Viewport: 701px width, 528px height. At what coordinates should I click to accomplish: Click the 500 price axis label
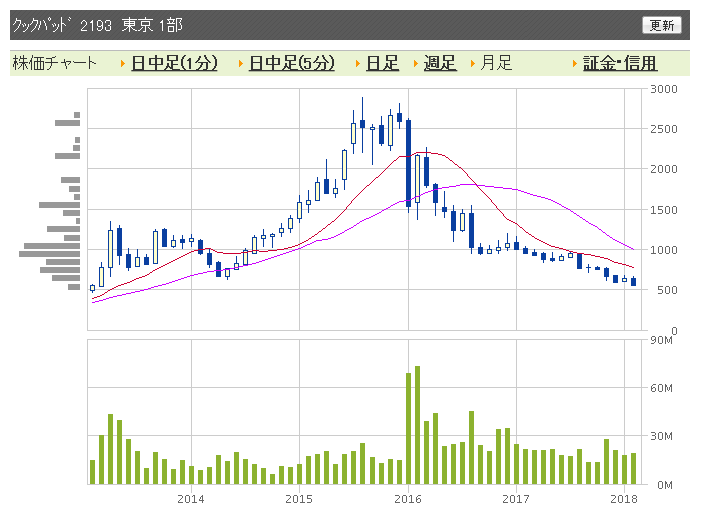(x=667, y=290)
